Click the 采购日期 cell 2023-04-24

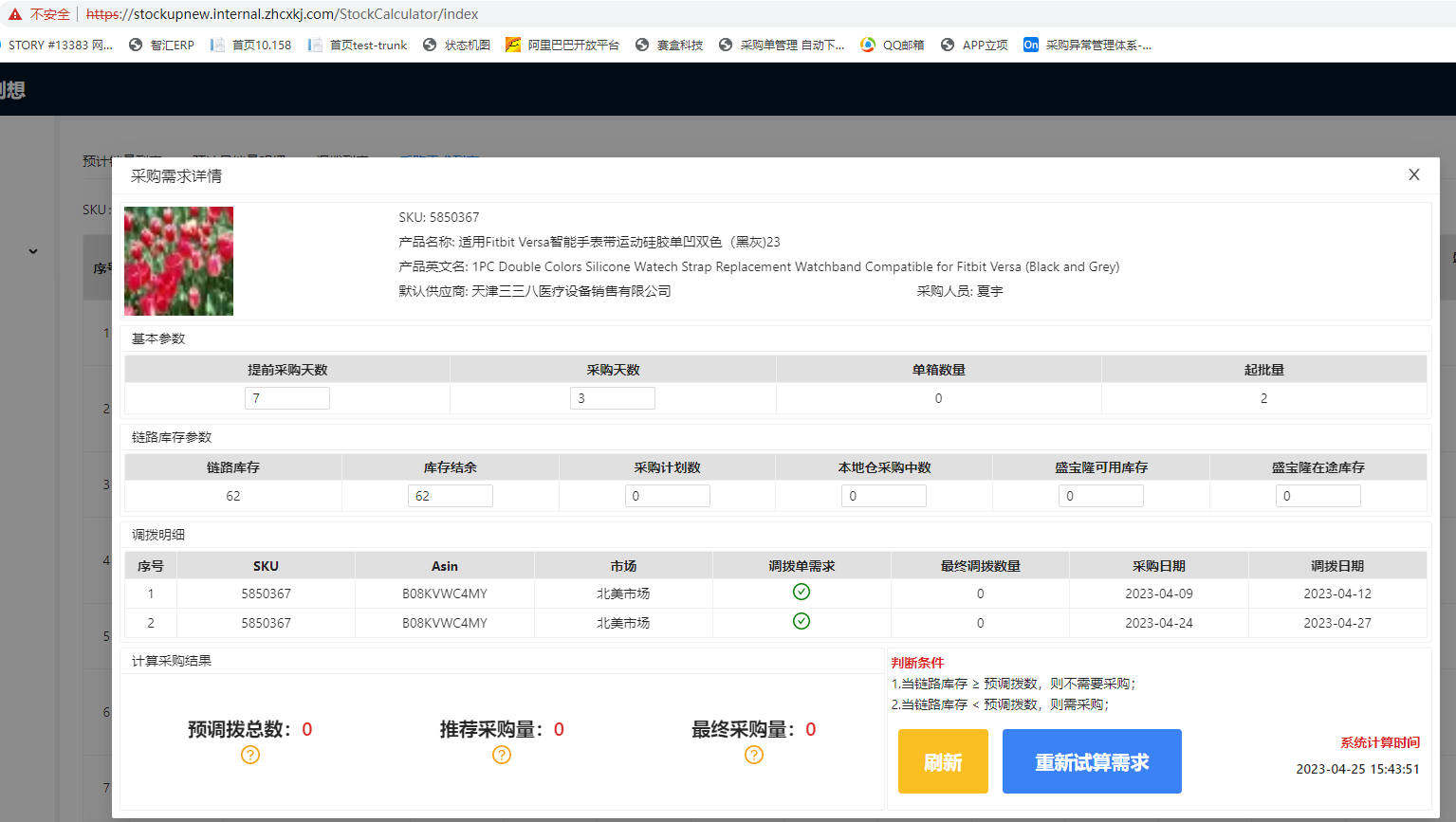(1159, 623)
